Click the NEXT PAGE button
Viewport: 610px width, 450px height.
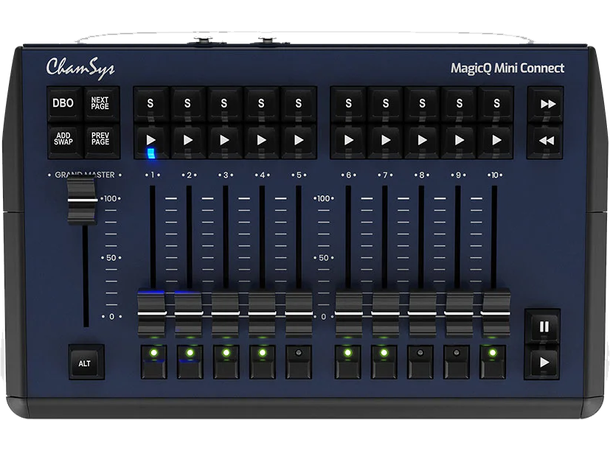click(101, 104)
